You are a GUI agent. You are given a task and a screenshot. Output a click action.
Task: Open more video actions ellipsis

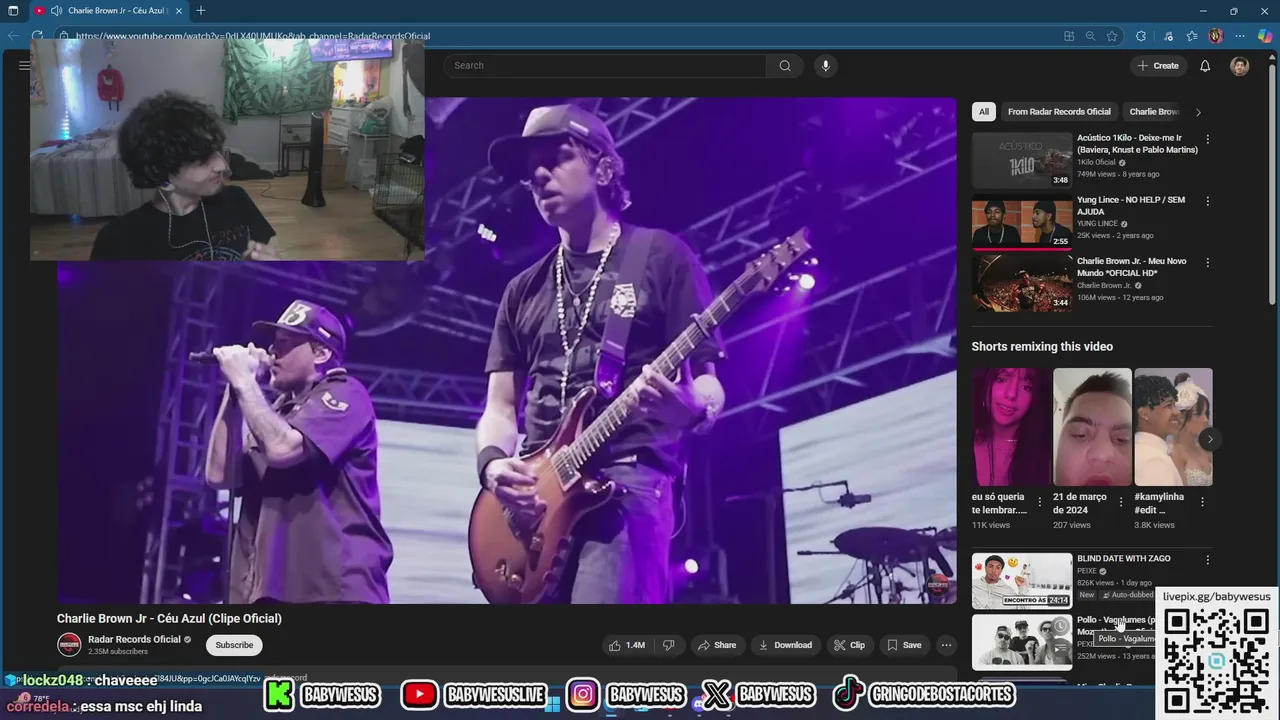(x=946, y=645)
